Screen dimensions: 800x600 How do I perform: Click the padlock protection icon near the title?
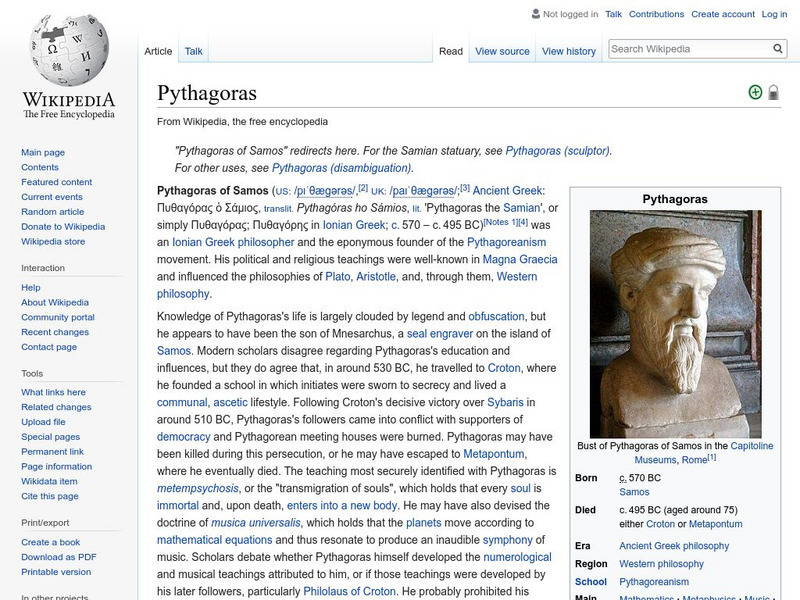pos(773,90)
